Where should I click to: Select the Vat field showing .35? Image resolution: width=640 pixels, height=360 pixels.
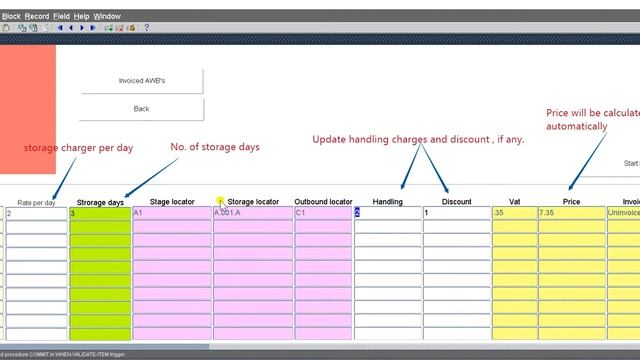pyautogui.click(x=515, y=213)
